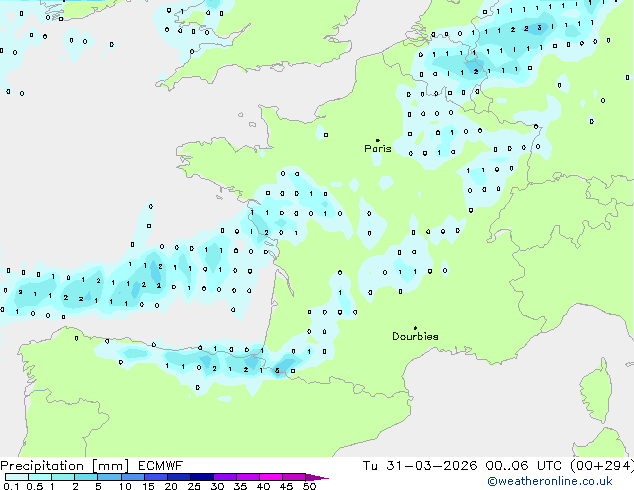
Task: Click the 'Precipitation [mm]' title text
Action: [x=64, y=466]
